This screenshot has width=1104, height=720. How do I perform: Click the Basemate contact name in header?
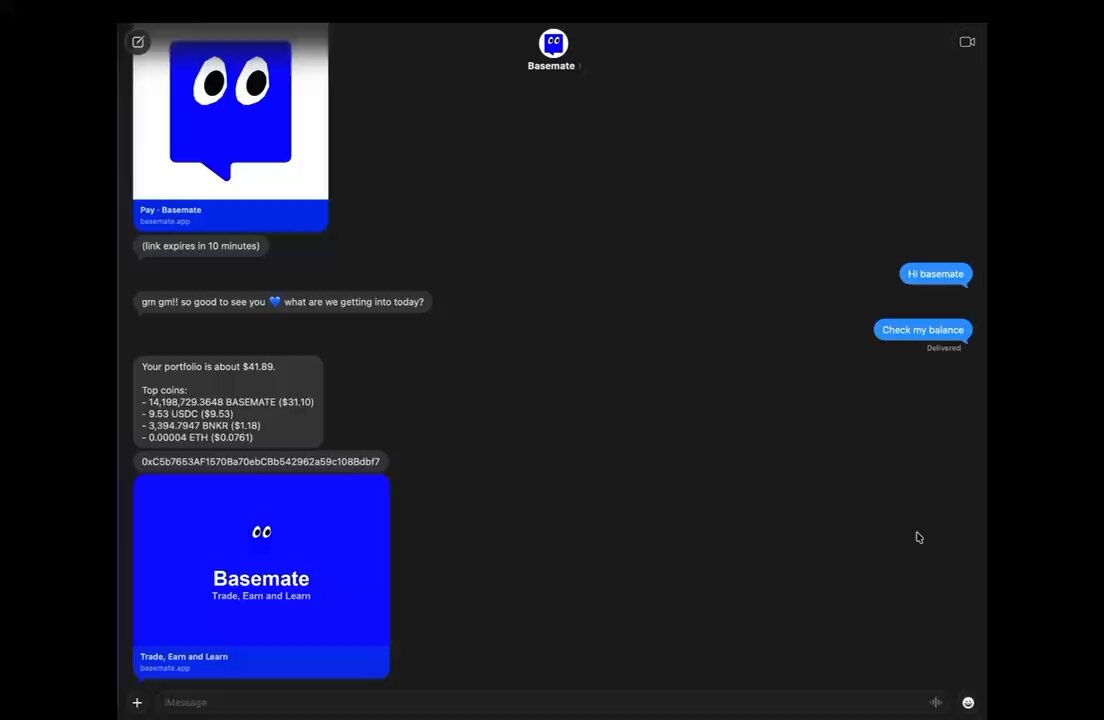551,66
